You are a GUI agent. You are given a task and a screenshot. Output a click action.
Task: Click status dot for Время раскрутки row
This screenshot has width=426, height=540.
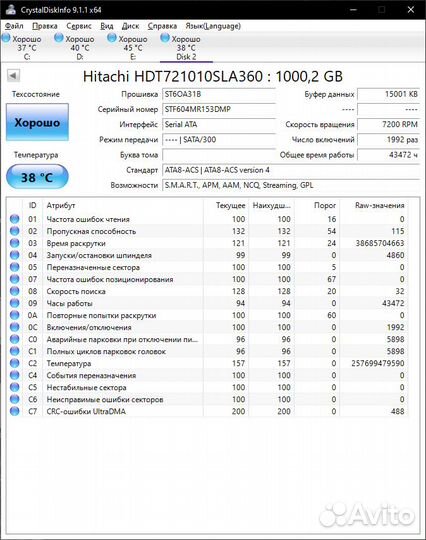pyautogui.click(x=14, y=243)
